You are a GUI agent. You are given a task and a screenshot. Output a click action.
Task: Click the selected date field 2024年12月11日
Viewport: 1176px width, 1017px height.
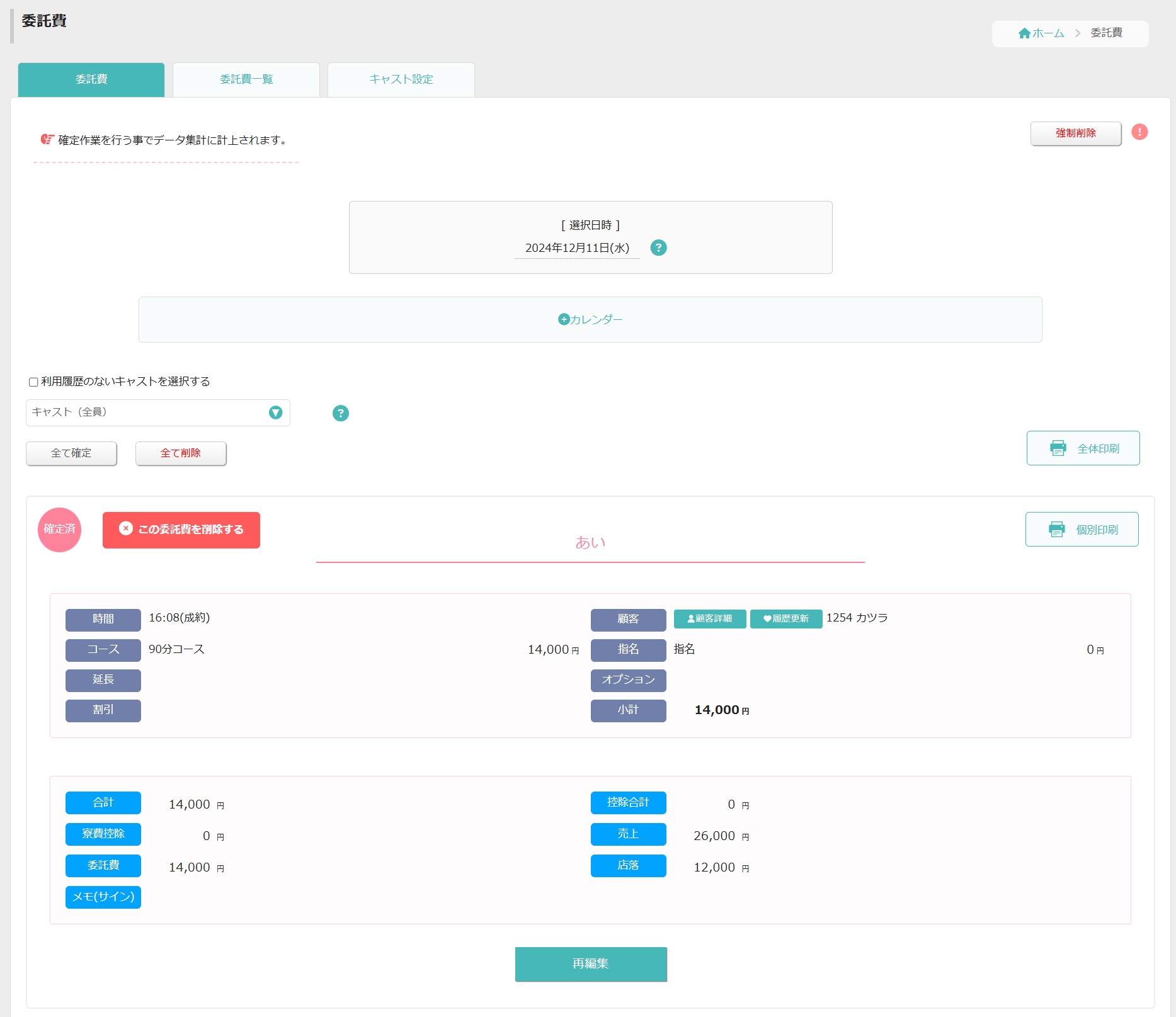click(x=577, y=248)
